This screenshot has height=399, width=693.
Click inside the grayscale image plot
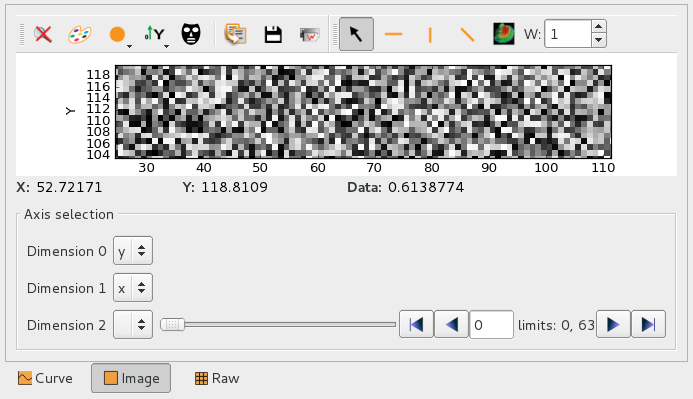[363, 112]
